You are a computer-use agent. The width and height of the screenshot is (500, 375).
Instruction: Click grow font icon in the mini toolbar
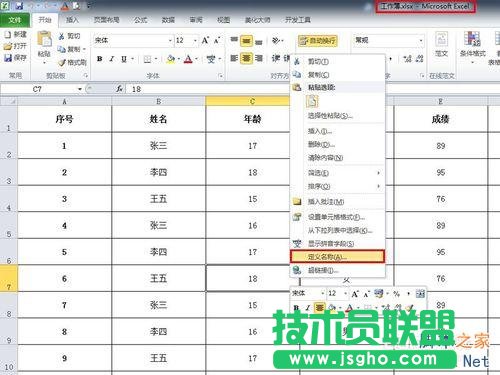click(355, 294)
